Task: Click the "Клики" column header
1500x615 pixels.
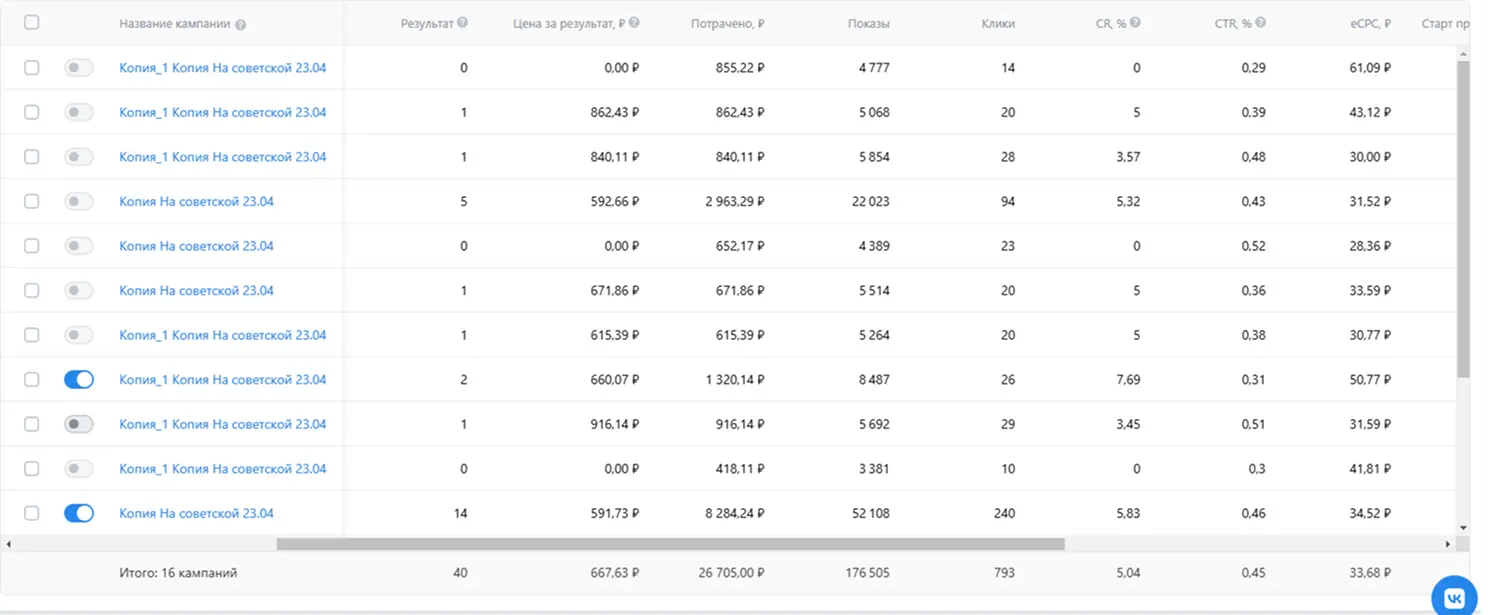Action: [x=998, y=24]
